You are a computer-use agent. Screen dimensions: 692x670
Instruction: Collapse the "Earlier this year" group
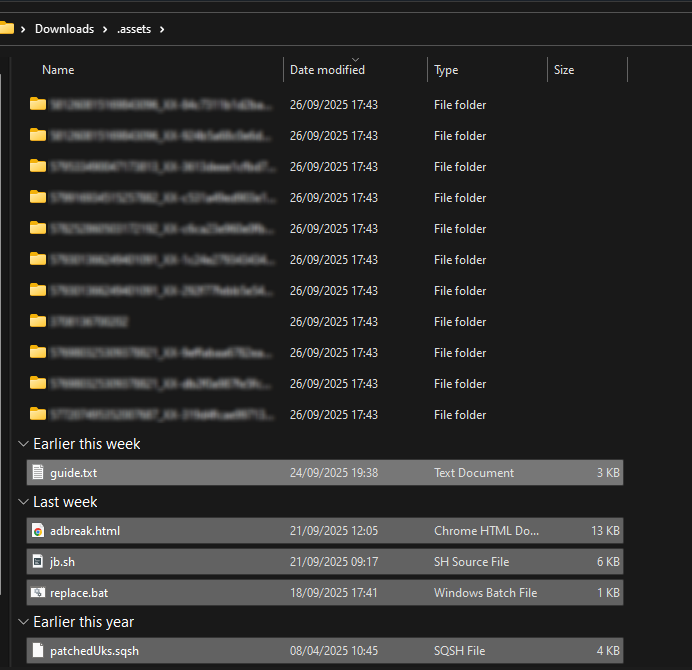(x=23, y=622)
